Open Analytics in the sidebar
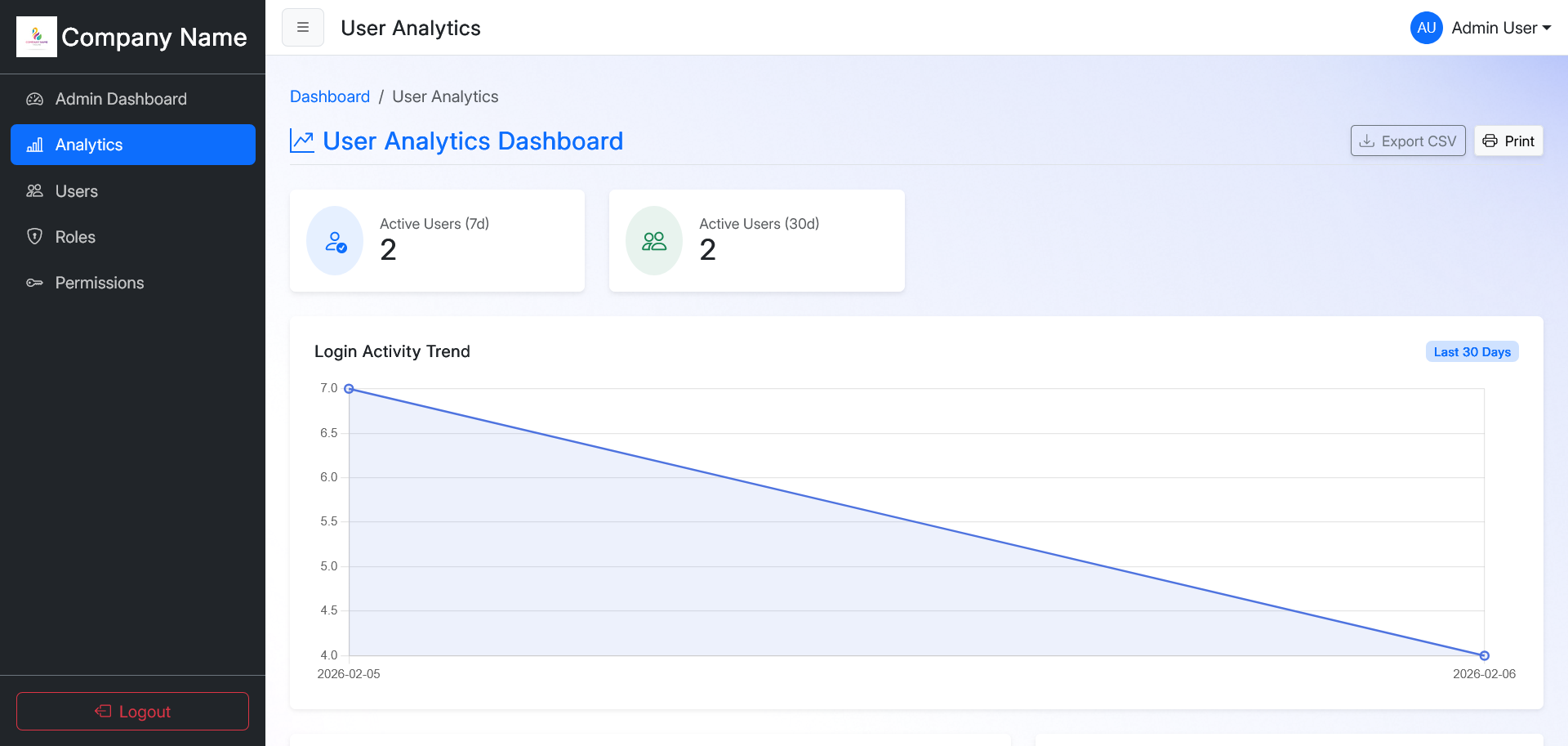The image size is (1568, 746). tap(132, 145)
